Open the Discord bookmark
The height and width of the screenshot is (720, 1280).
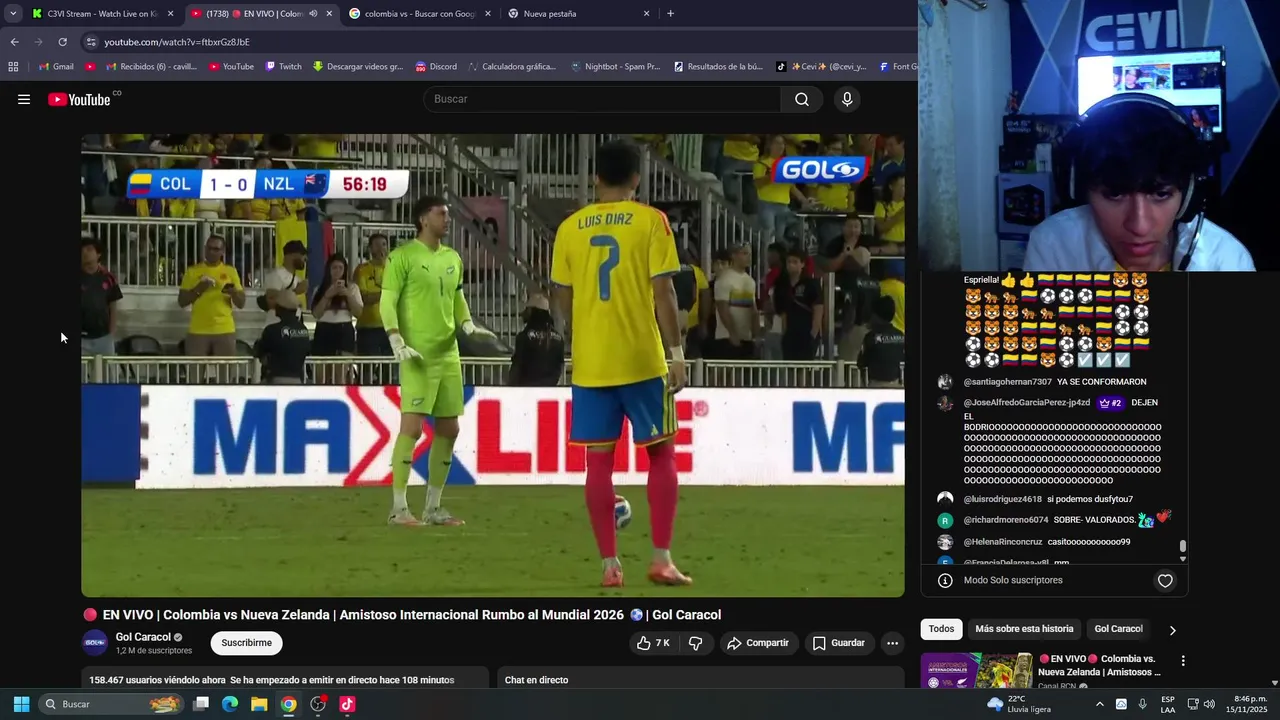(435, 67)
